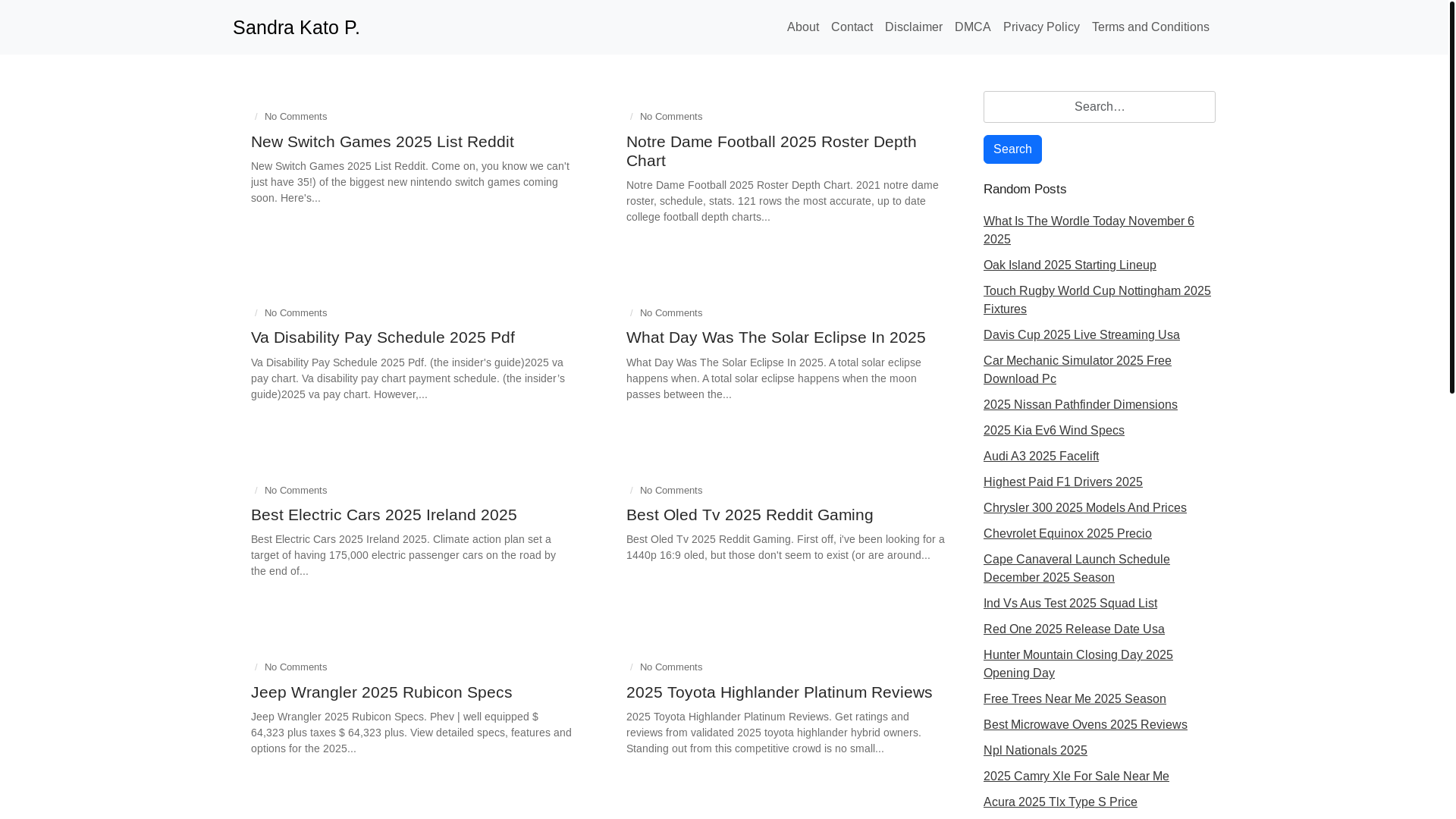Open the Sandra Kato P. site title
The image size is (1456, 819).
296,27
